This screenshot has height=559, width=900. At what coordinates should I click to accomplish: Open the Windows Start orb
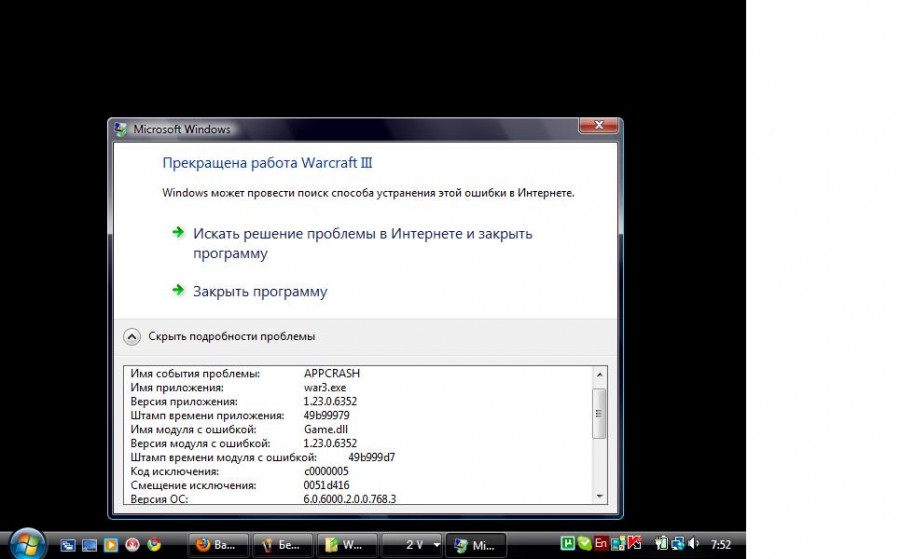point(27,544)
